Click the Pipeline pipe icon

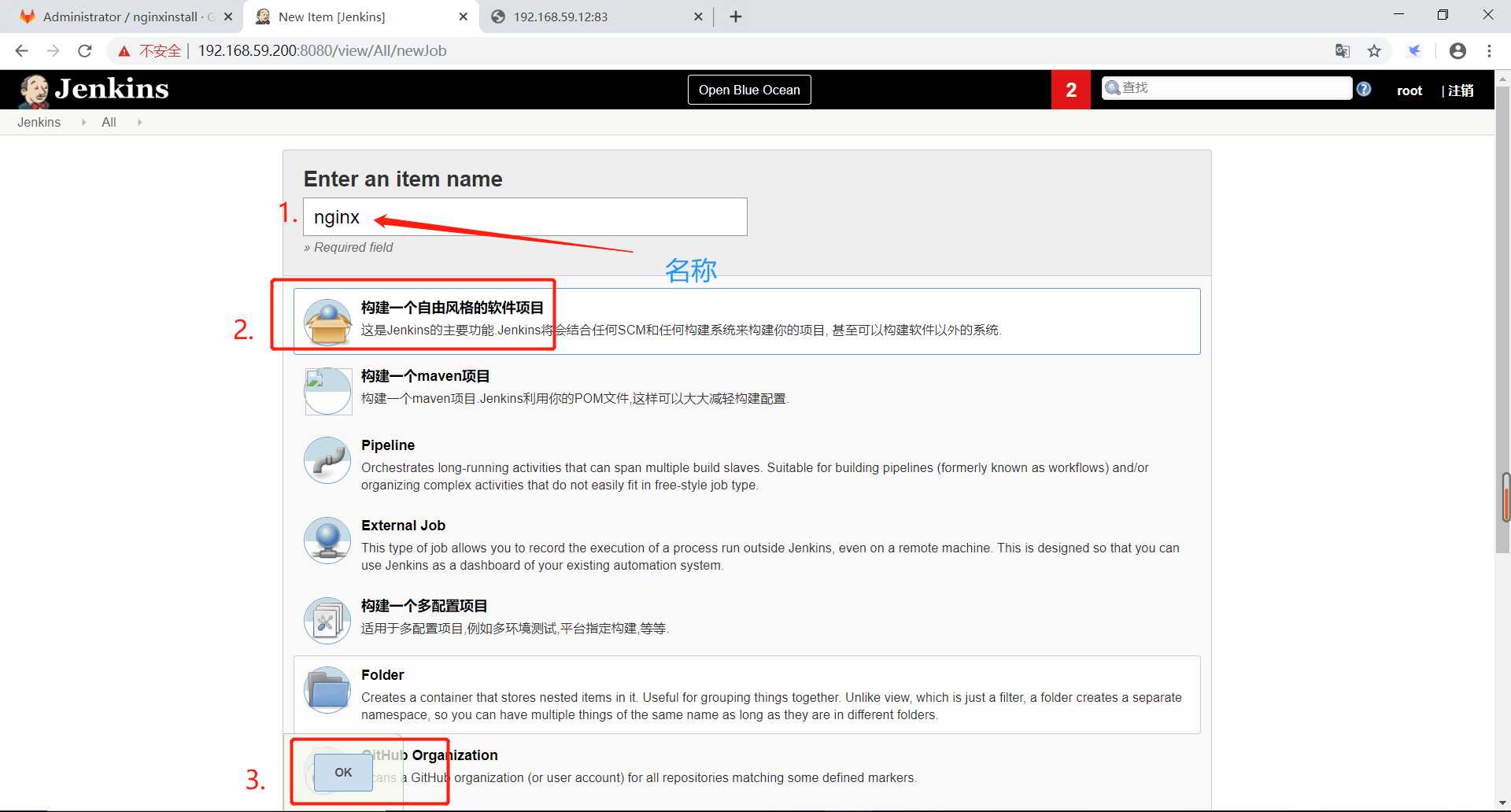point(327,460)
